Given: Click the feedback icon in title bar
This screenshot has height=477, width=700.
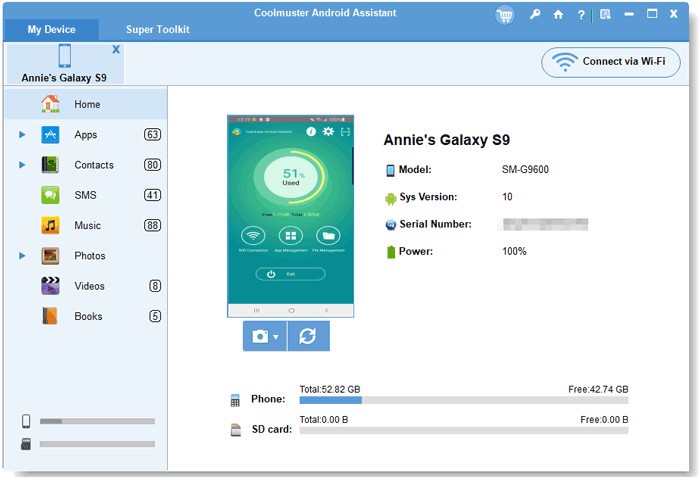Looking at the screenshot, I should coord(605,15).
